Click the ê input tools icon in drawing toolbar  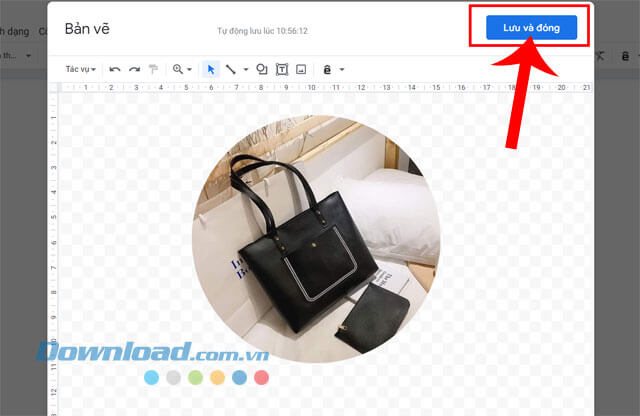(327, 70)
